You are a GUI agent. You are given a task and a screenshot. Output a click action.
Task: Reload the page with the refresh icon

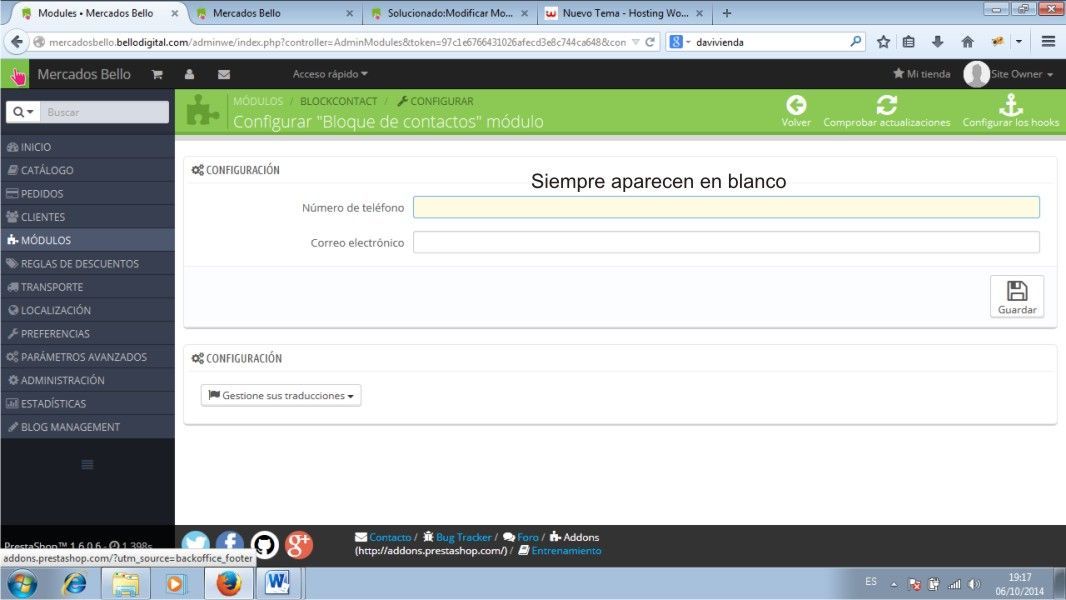coord(650,42)
